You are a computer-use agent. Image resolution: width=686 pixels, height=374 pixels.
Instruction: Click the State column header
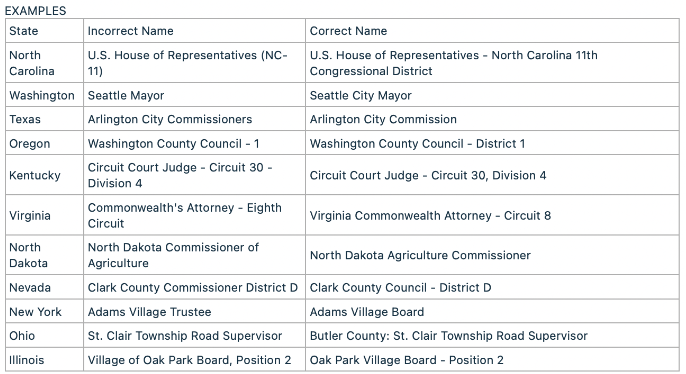[x=44, y=31]
